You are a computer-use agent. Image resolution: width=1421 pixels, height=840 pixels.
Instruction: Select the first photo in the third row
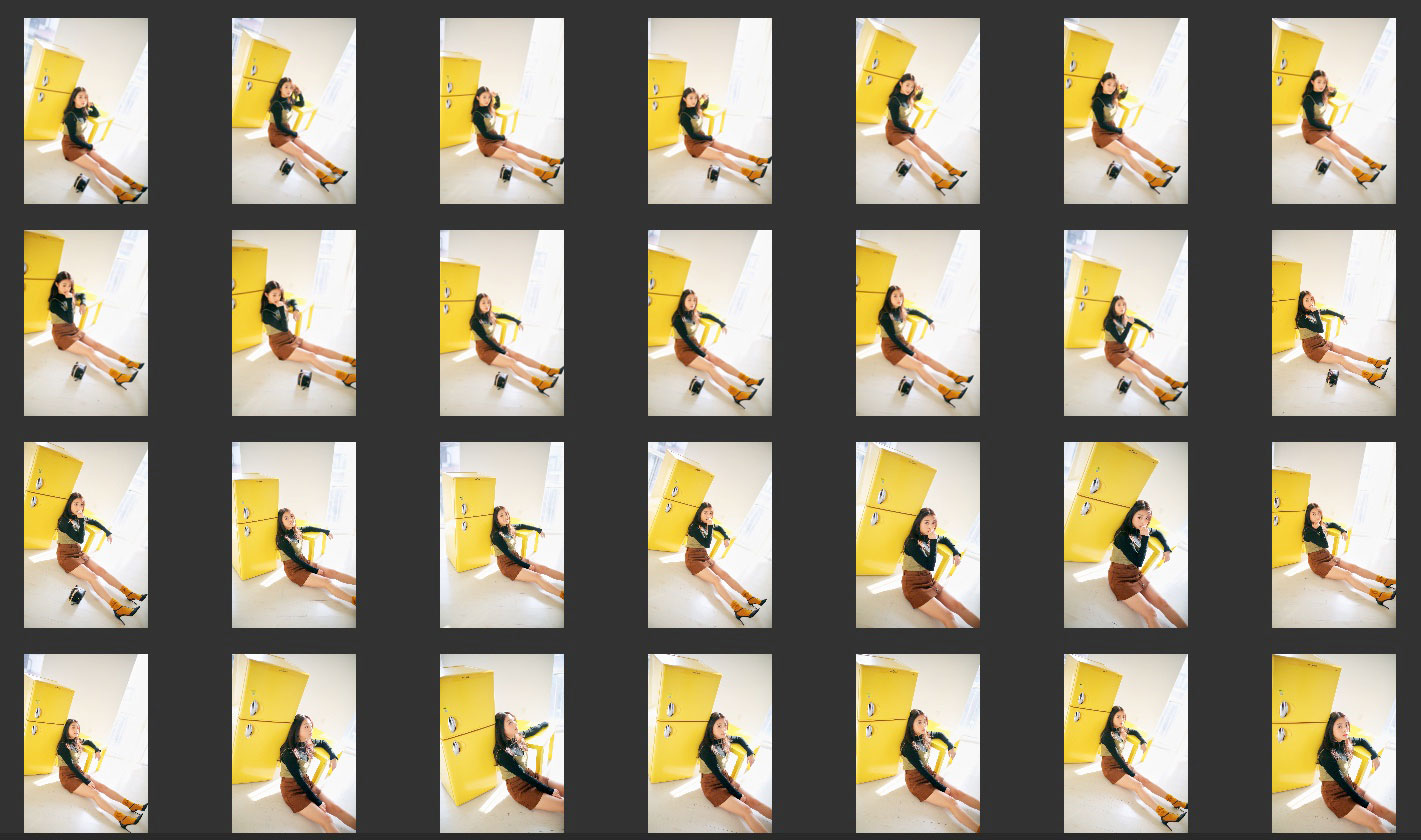pos(86,535)
